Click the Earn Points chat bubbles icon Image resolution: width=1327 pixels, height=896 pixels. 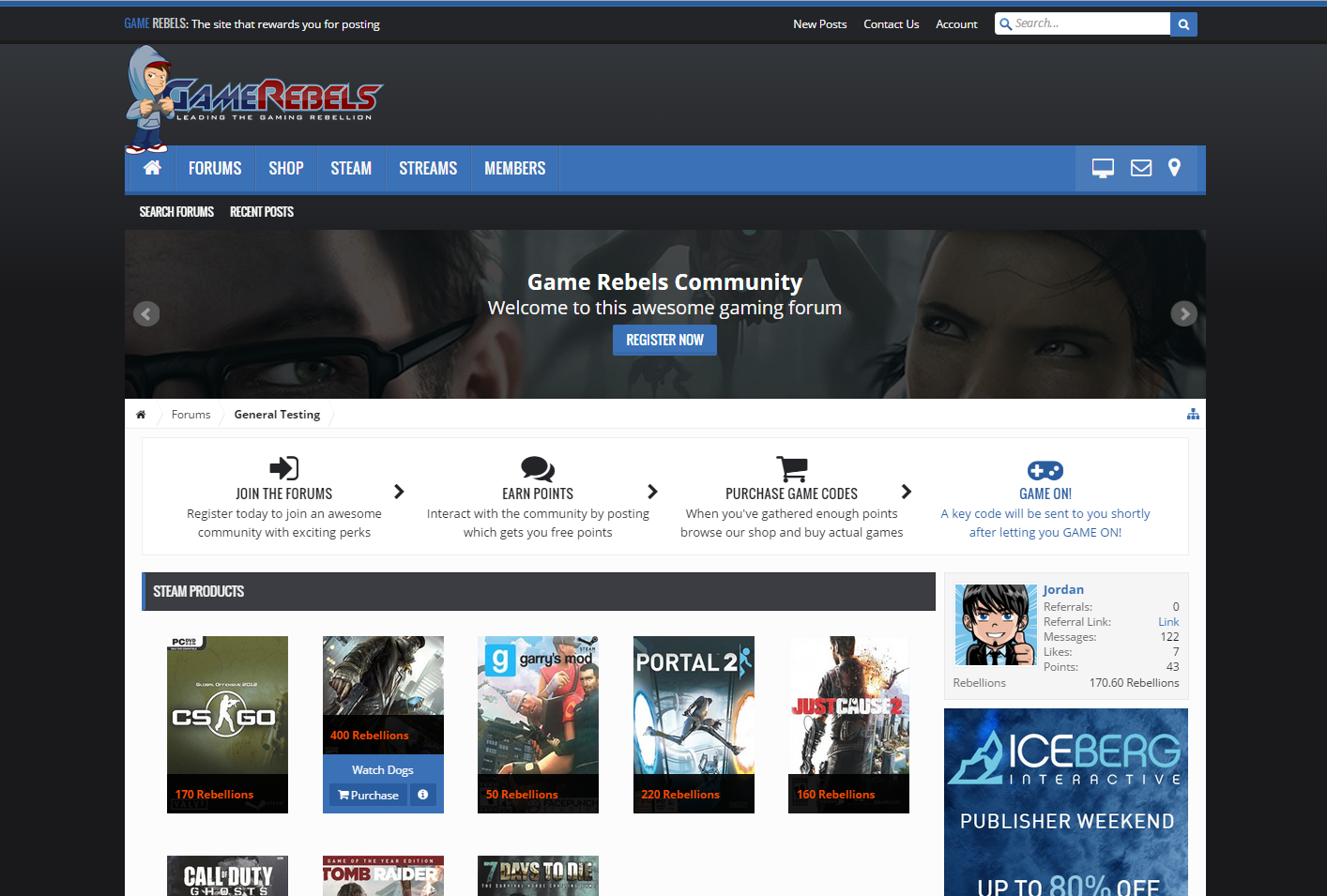tap(538, 468)
